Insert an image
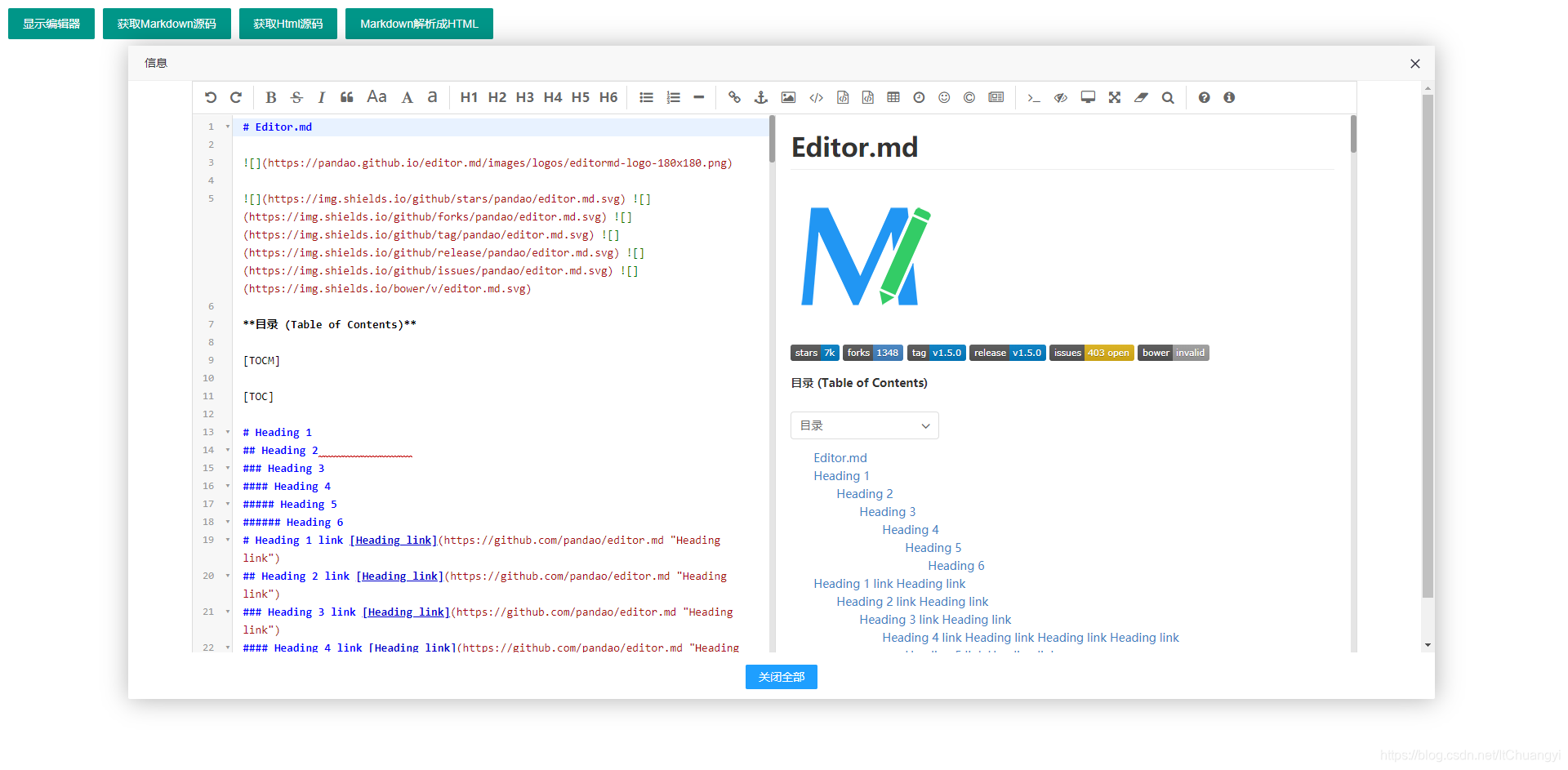This screenshot has height=770, width=1568. (x=788, y=97)
